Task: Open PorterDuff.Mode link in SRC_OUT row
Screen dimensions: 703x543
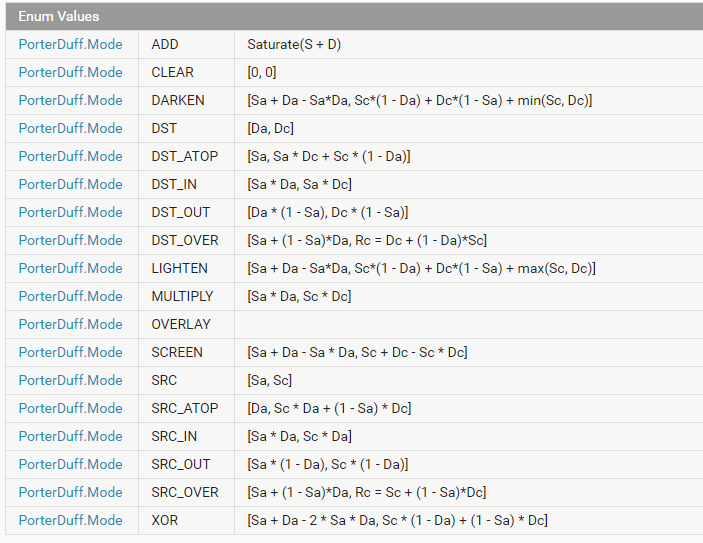Action: (70, 464)
